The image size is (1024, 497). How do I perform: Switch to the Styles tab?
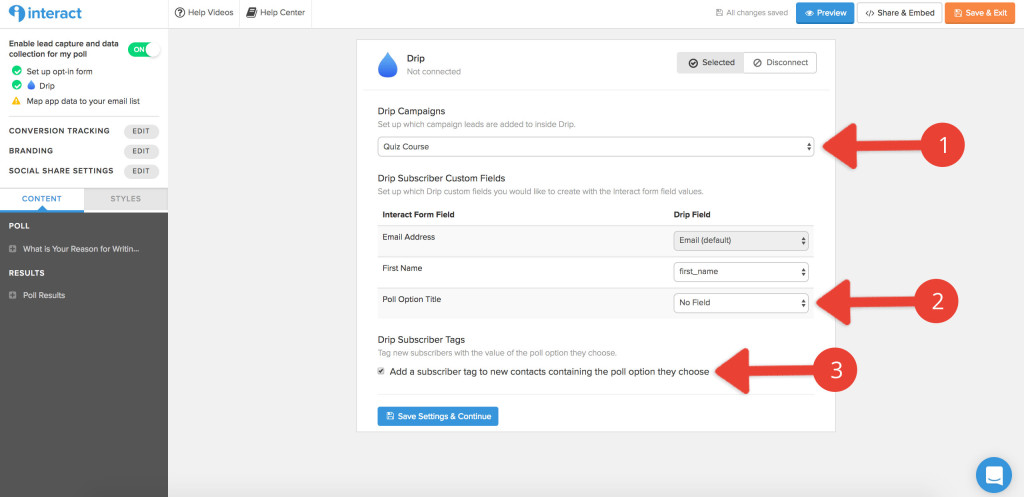[125, 199]
